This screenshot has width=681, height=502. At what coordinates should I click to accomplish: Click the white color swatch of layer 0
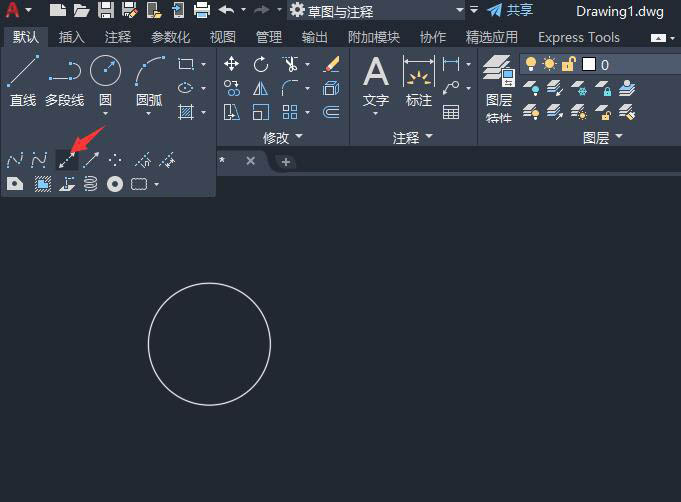pyautogui.click(x=589, y=64)
